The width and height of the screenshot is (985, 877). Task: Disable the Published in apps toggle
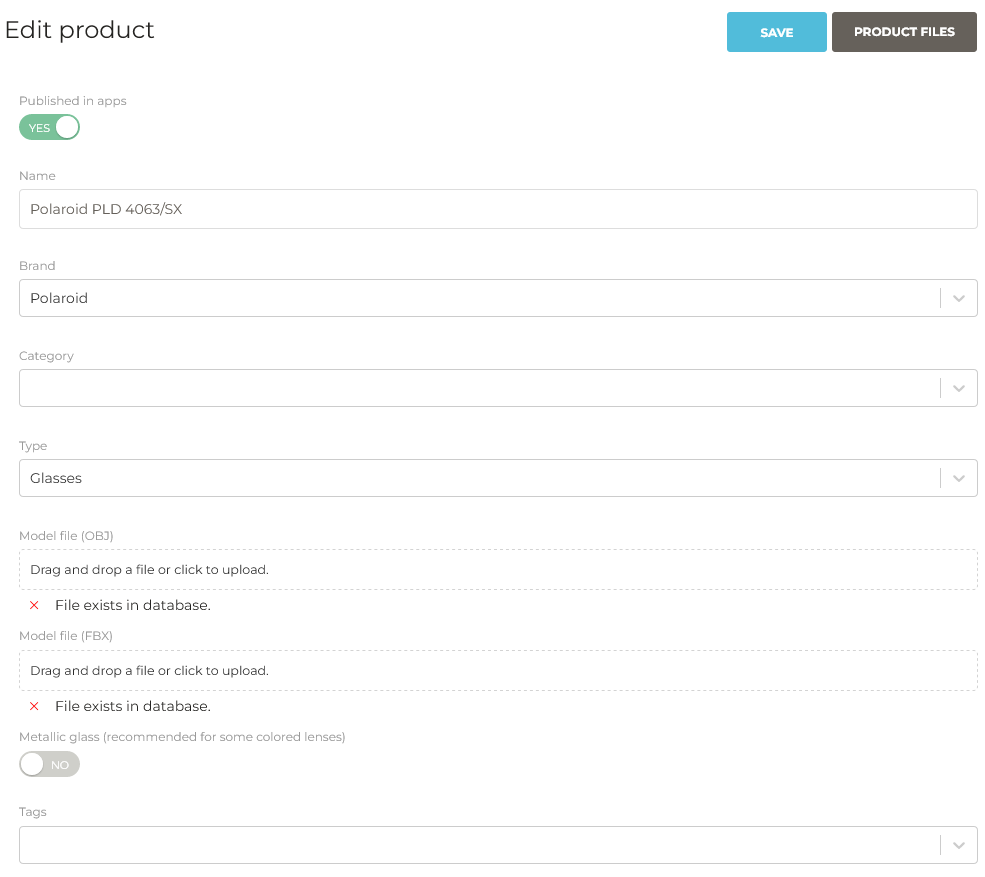coord(49,127)
